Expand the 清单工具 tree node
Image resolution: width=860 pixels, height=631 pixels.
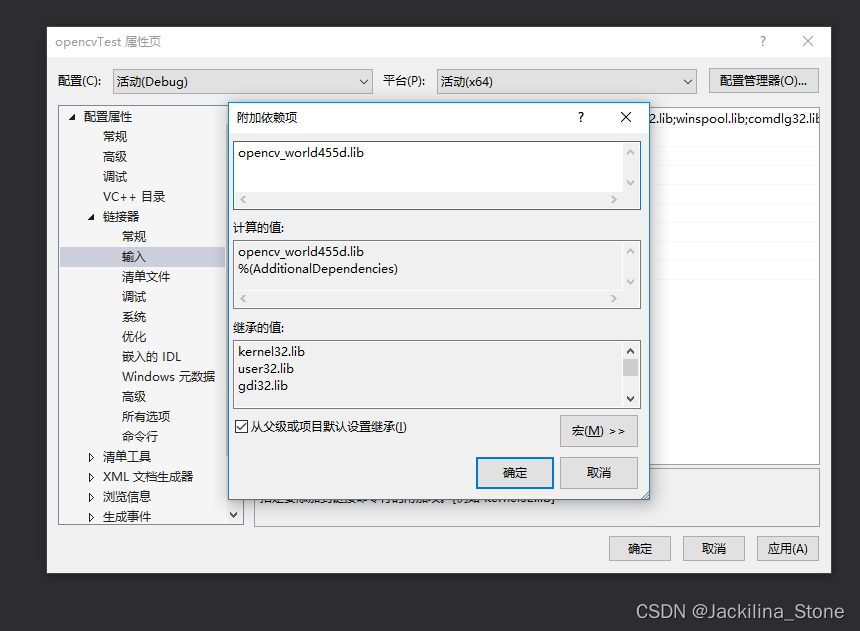click(89, 456)
